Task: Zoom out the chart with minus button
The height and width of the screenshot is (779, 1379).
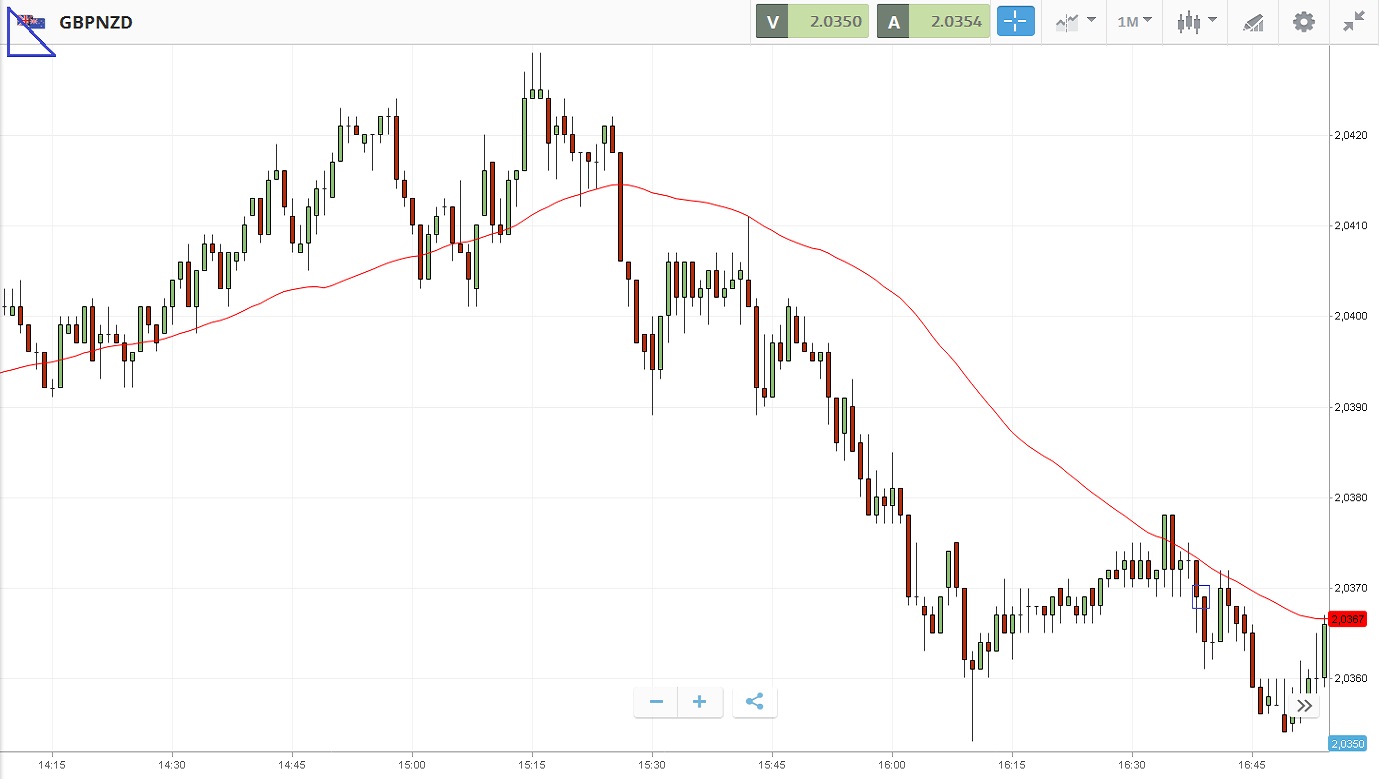Action: click(656, 702)
